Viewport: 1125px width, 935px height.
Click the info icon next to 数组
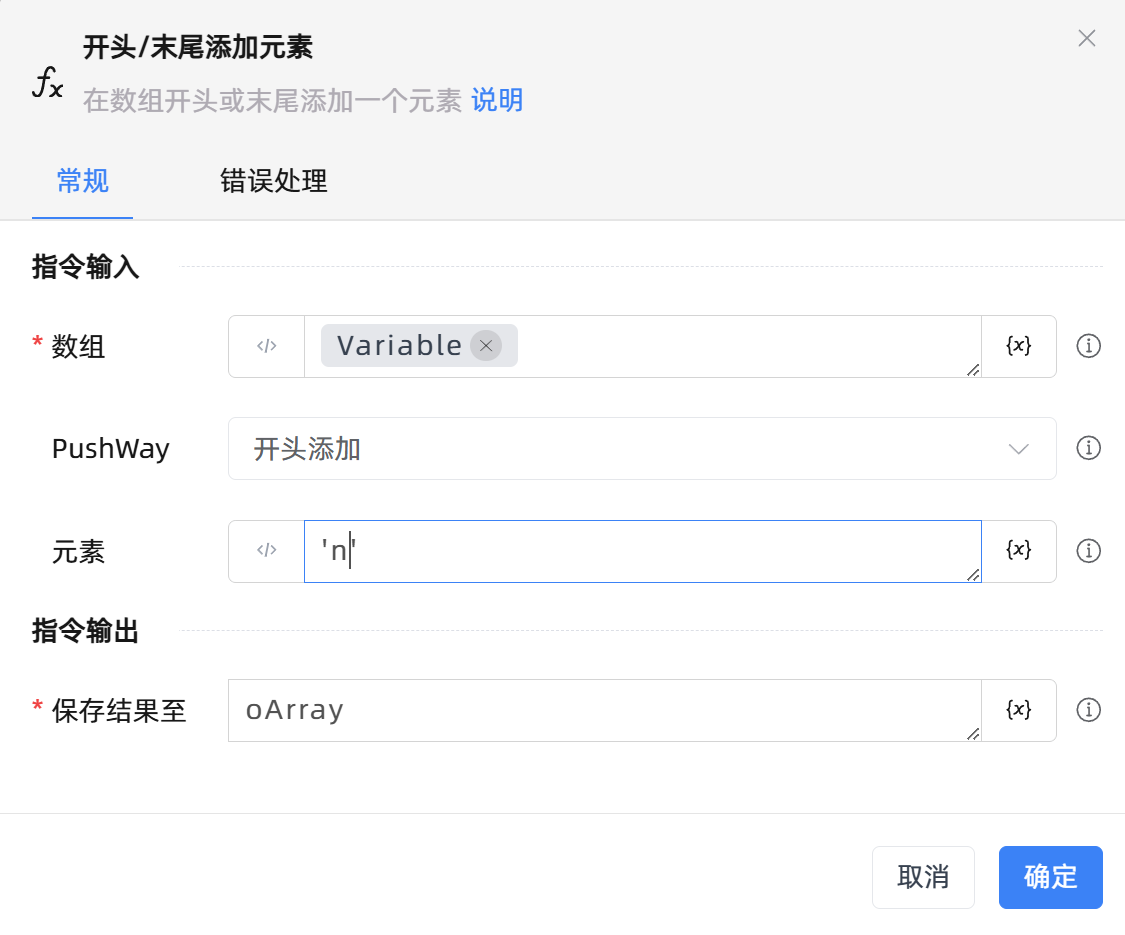tap(1088, 346)
